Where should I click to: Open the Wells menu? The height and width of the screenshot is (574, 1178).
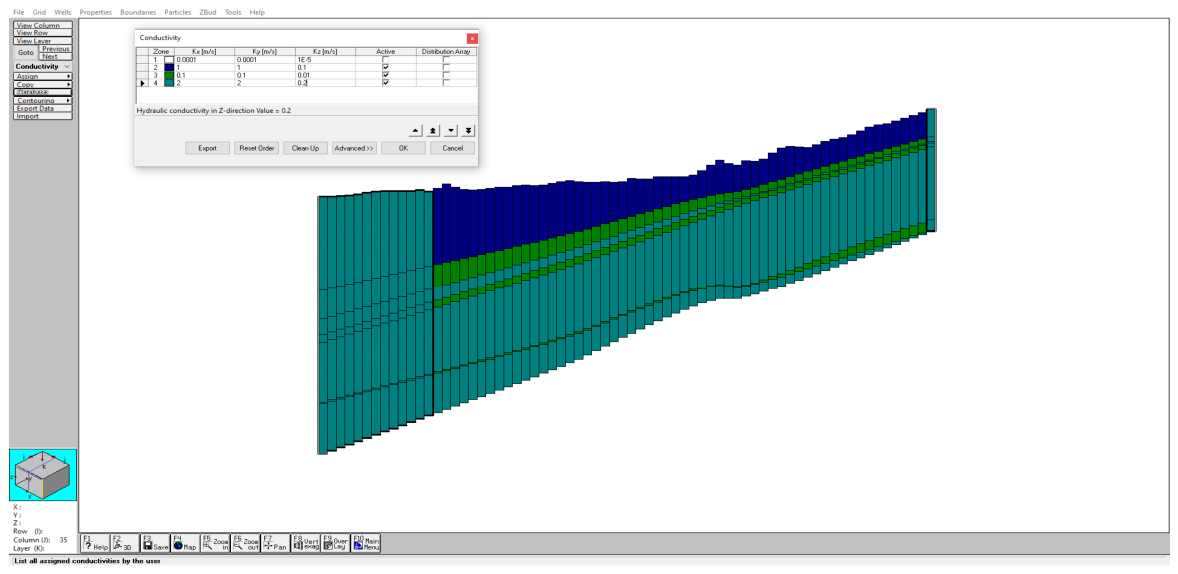(63, 13)
